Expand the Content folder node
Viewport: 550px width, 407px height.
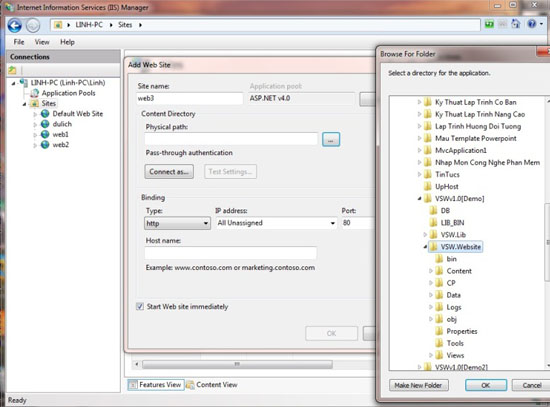coord(431,271)
